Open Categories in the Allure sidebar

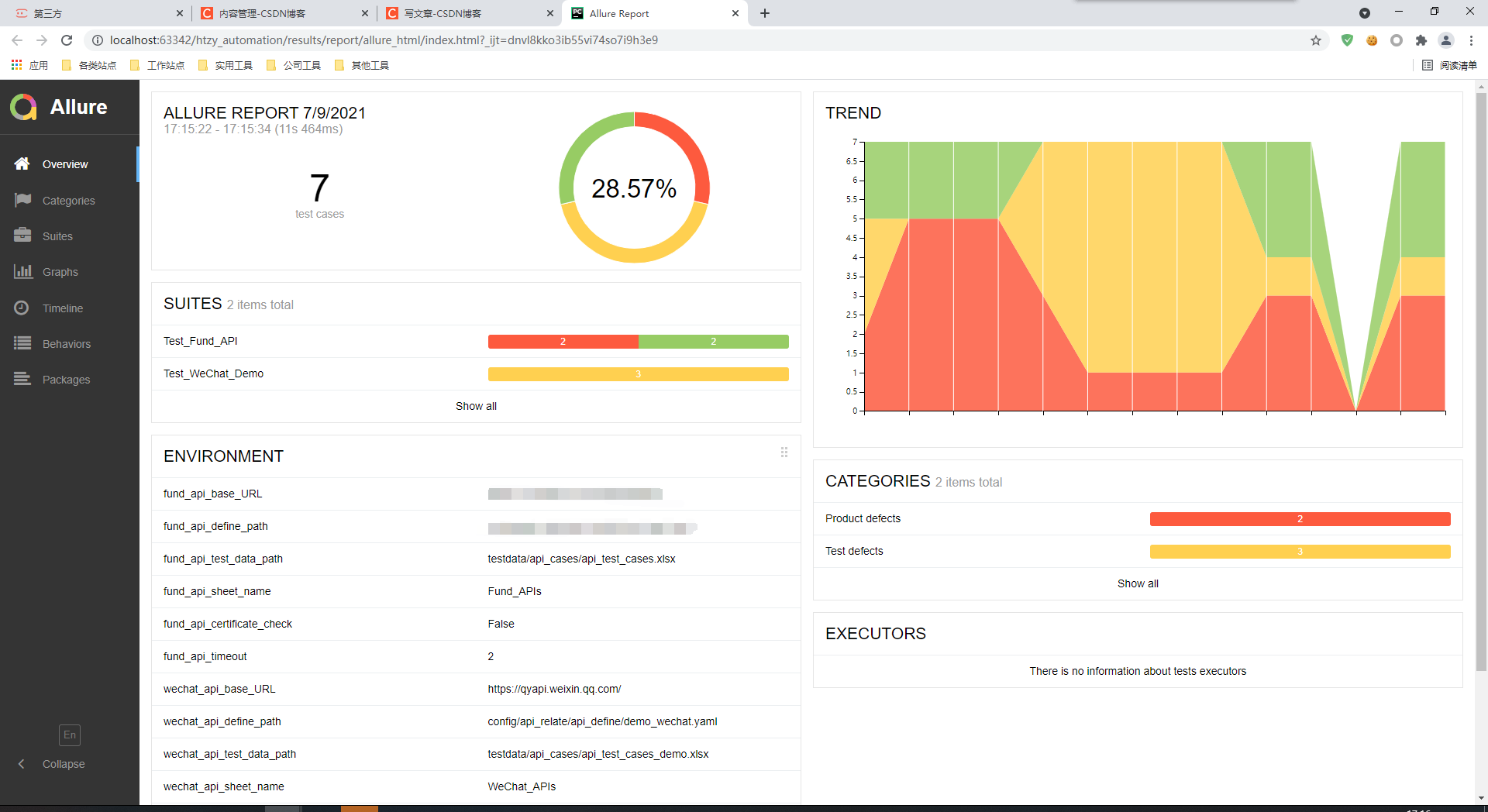pyautogui.click(x=69, y=201)
